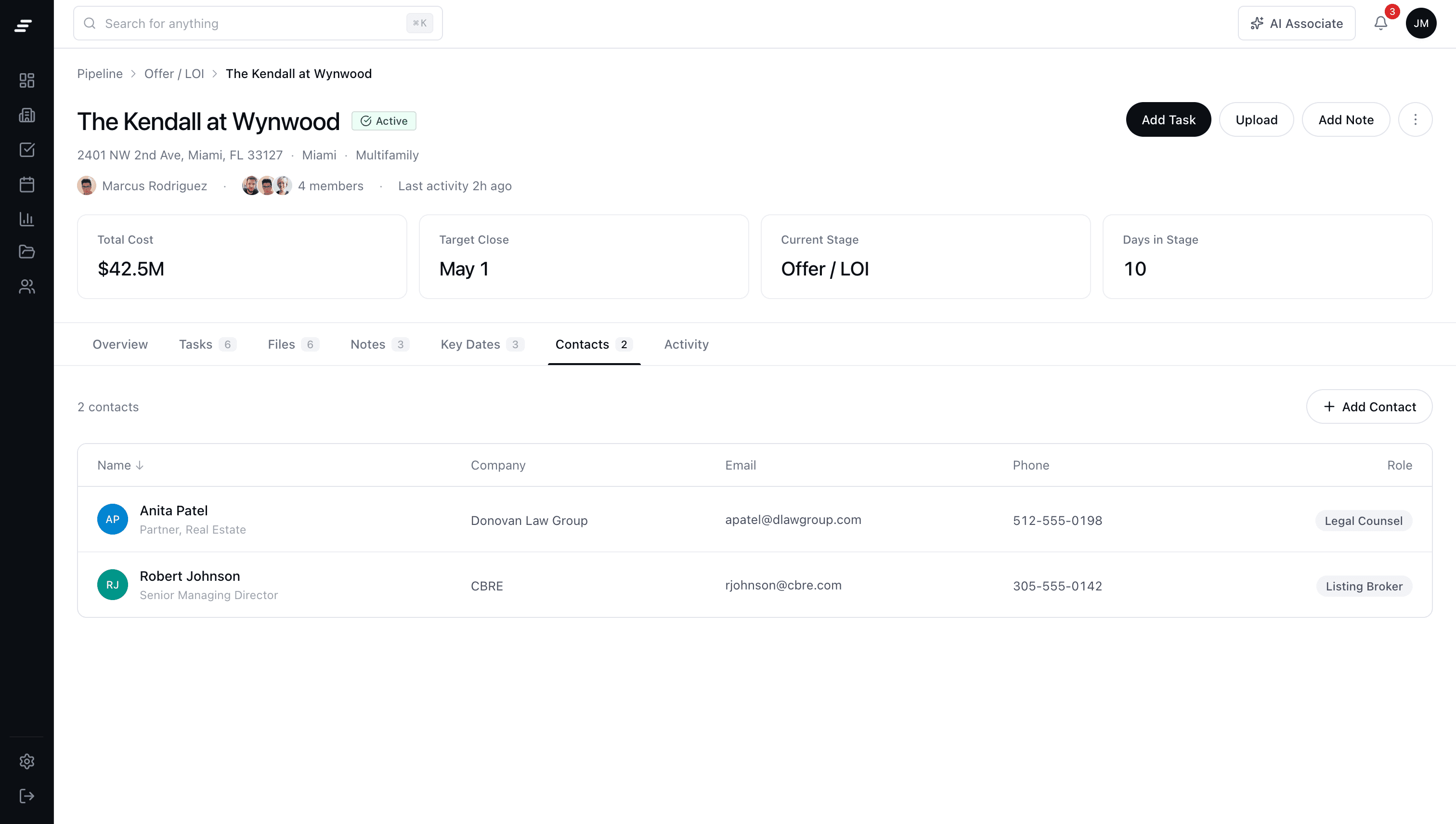Toggle the Active status badge
1456x824 pixels.
pos(384,120)
